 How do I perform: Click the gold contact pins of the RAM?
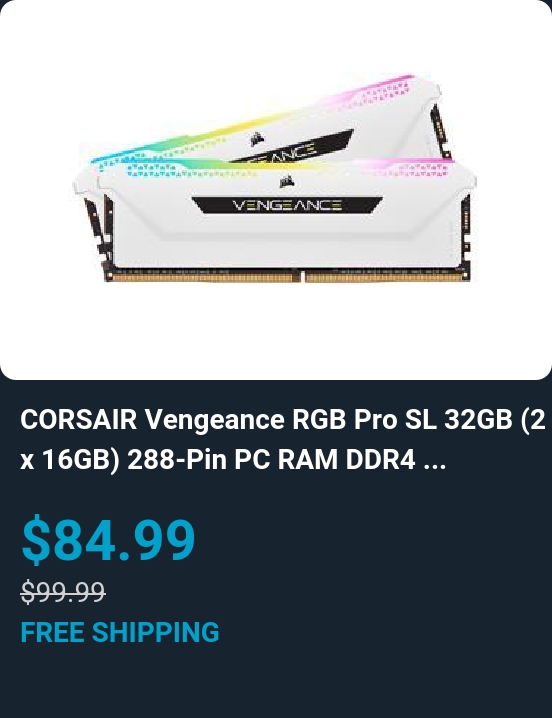[288, 277]
